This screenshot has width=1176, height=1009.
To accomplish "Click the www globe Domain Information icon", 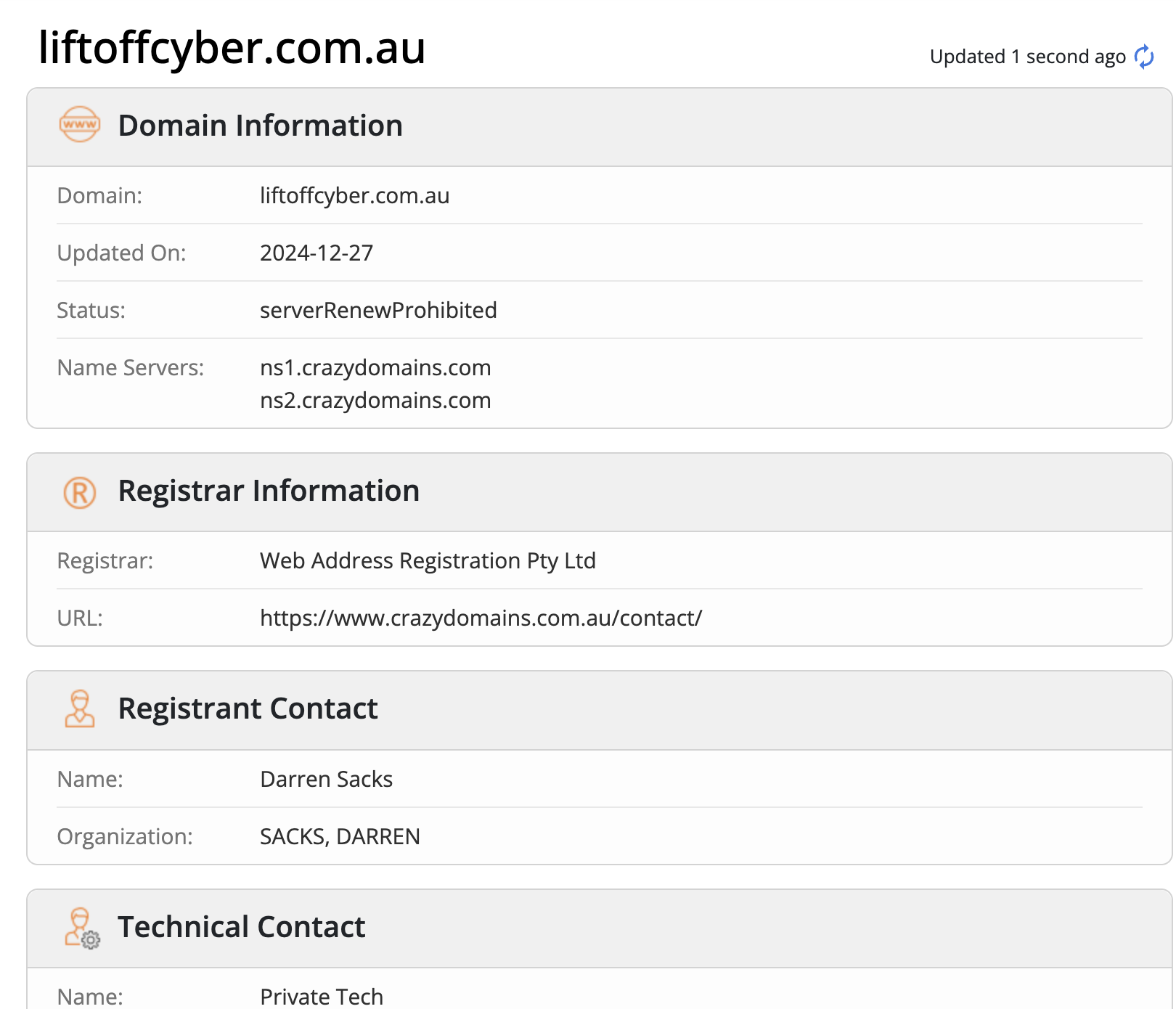I will coord(80,125).
